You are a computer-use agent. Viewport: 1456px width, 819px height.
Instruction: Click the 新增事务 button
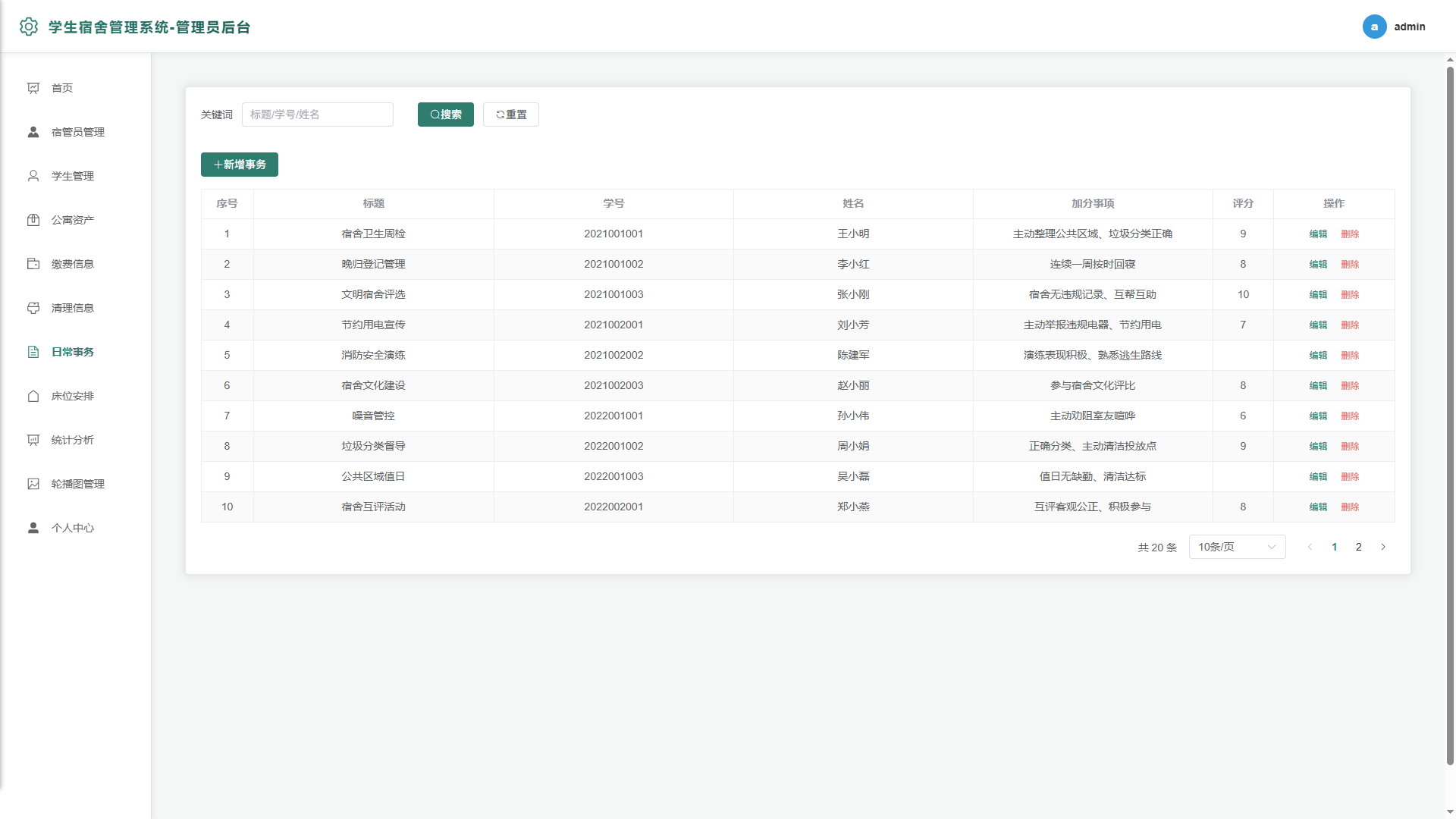click(x=240, y=165)
